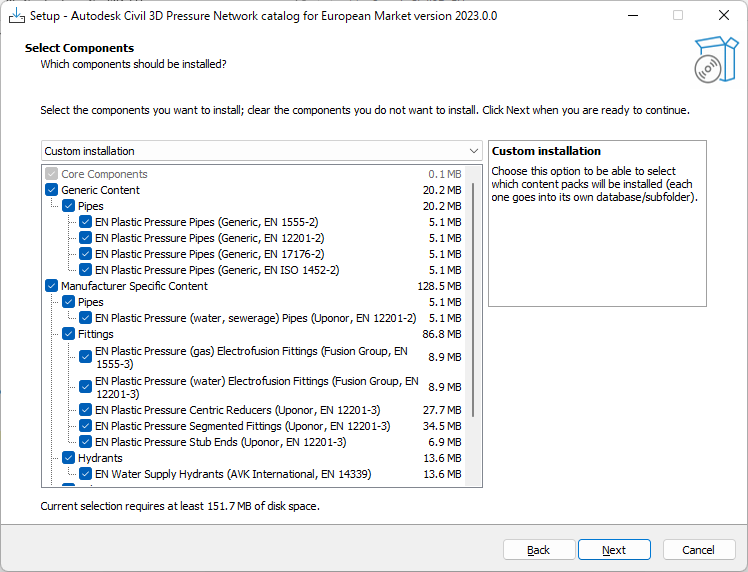
Task: Click the component list vertical scrollbar
Action: [473, 300]
